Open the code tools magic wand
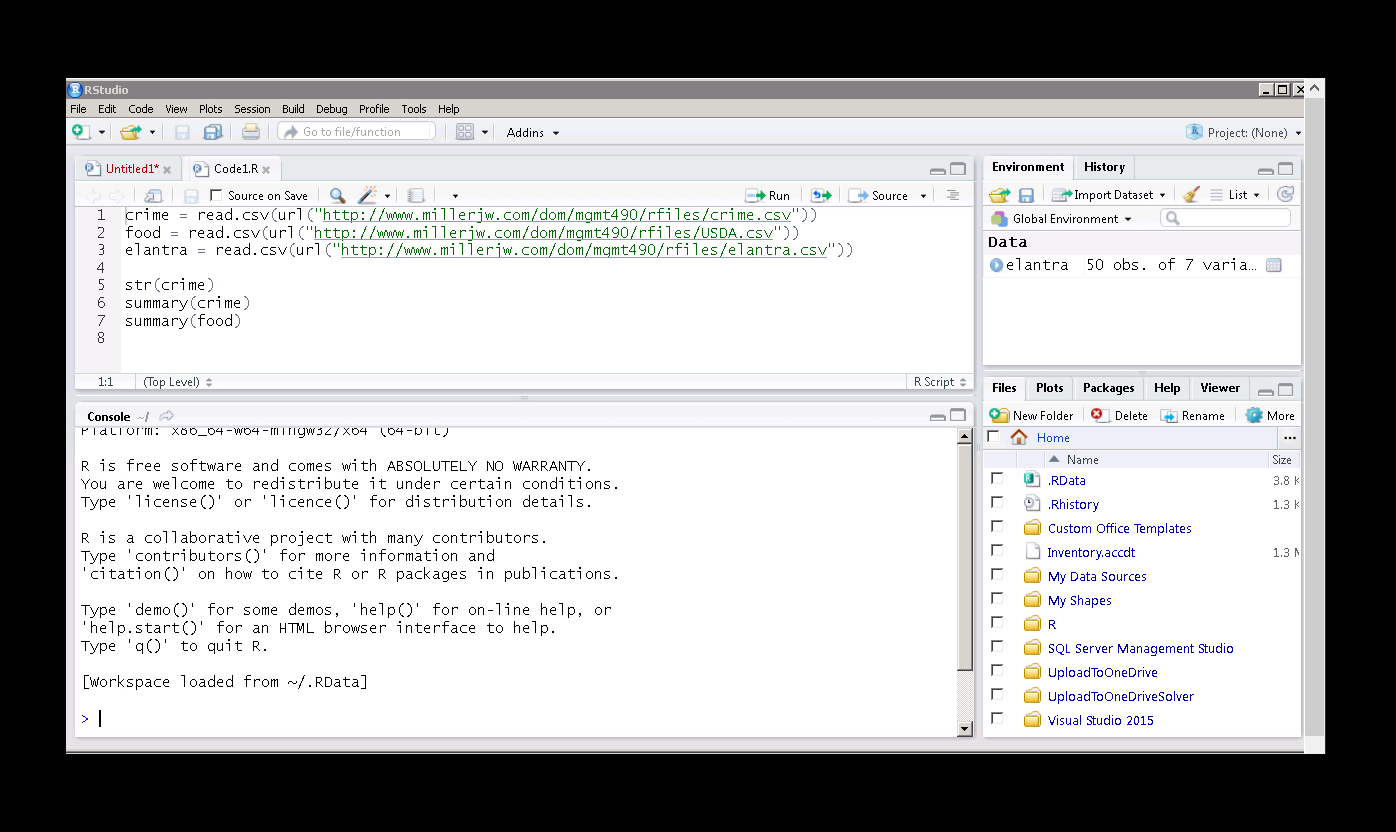This screenshot has width=1396, height=832. pyautogui.click(x=368, y=196)
